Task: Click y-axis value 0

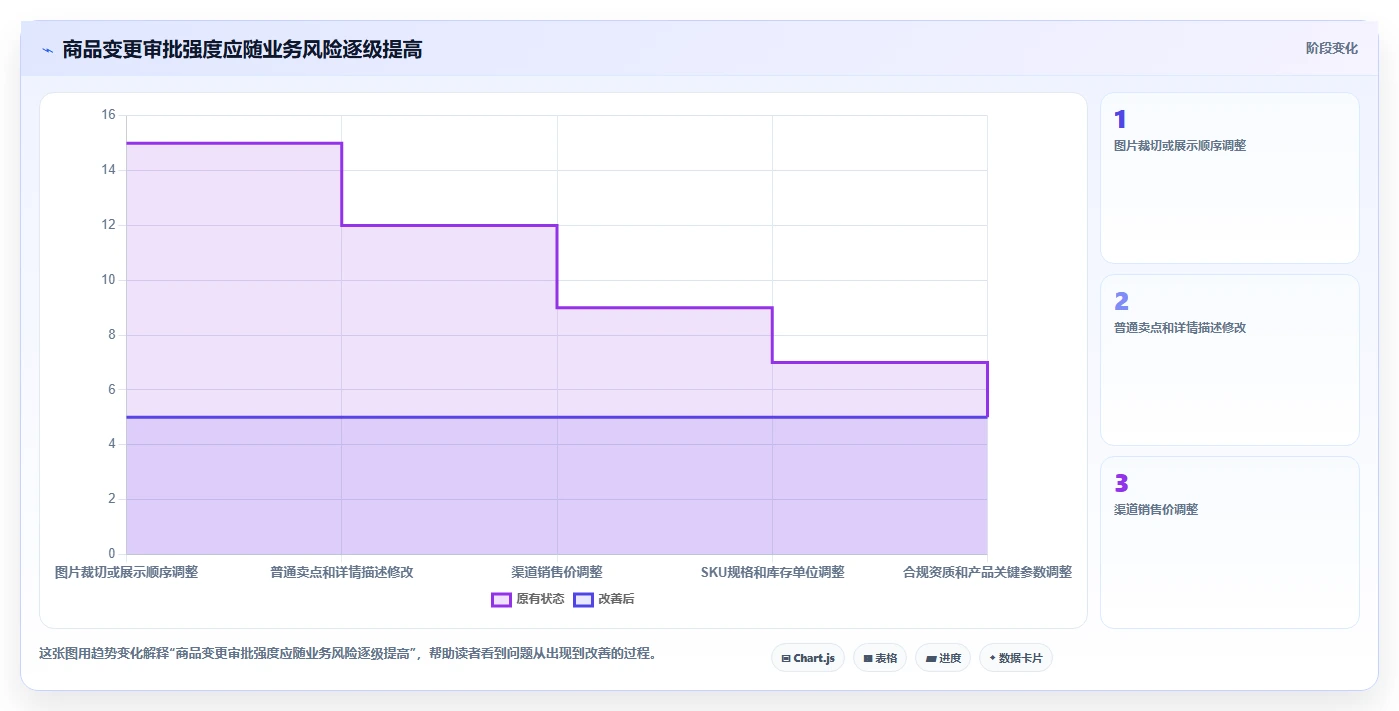Action: coord(112,554)
